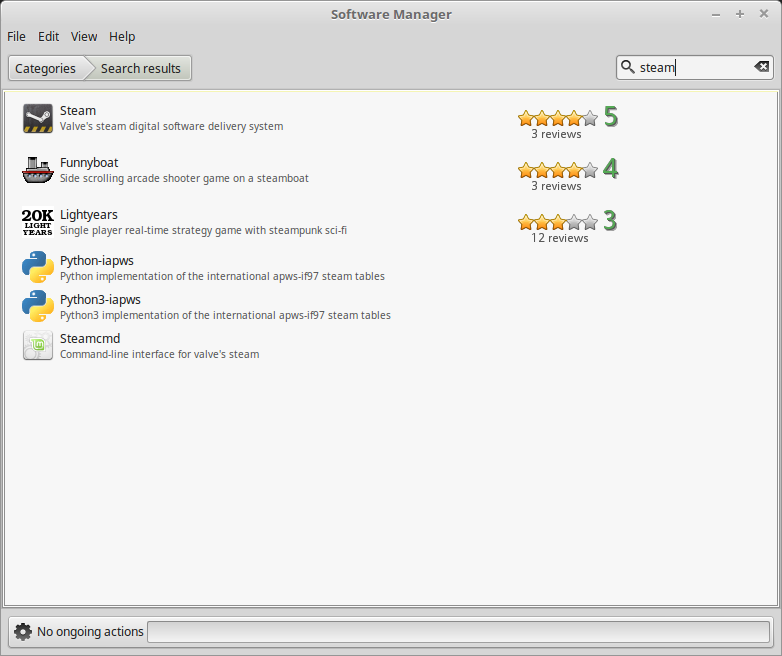782x656 pixels.
Task: Focus the steam search input field
Action: (694, 67)
